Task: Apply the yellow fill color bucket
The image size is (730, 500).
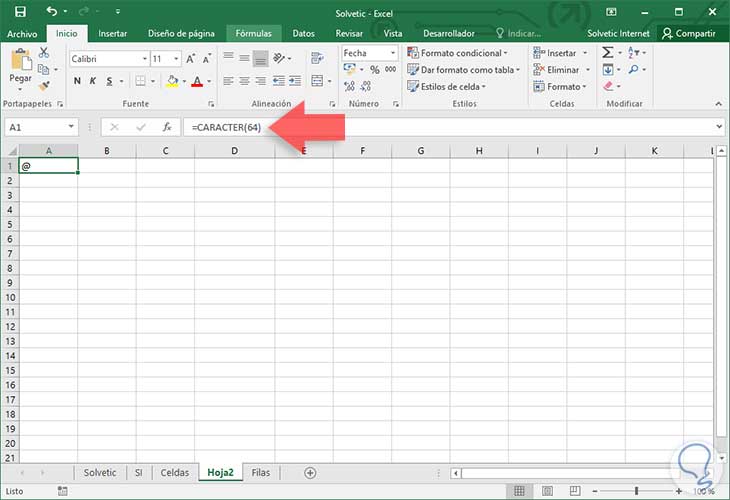Action: tap(172, 81)
